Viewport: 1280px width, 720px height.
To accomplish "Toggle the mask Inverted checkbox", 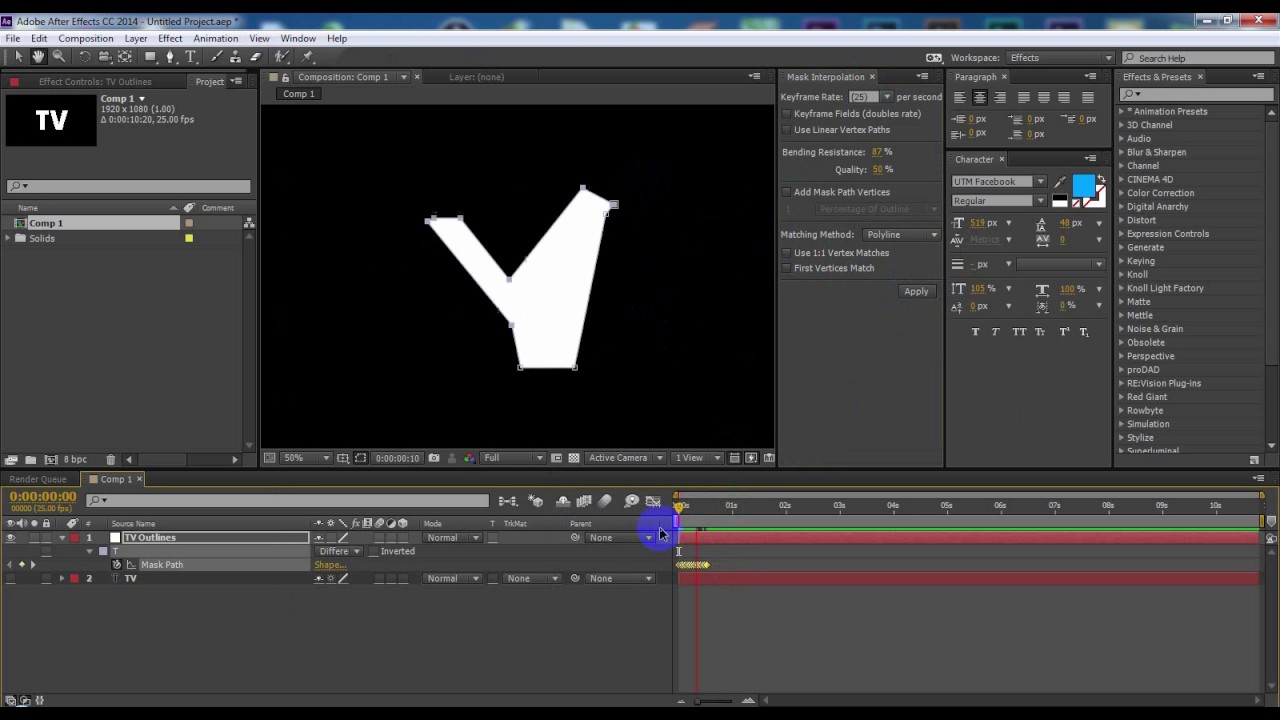I will (x=373, y=551).
